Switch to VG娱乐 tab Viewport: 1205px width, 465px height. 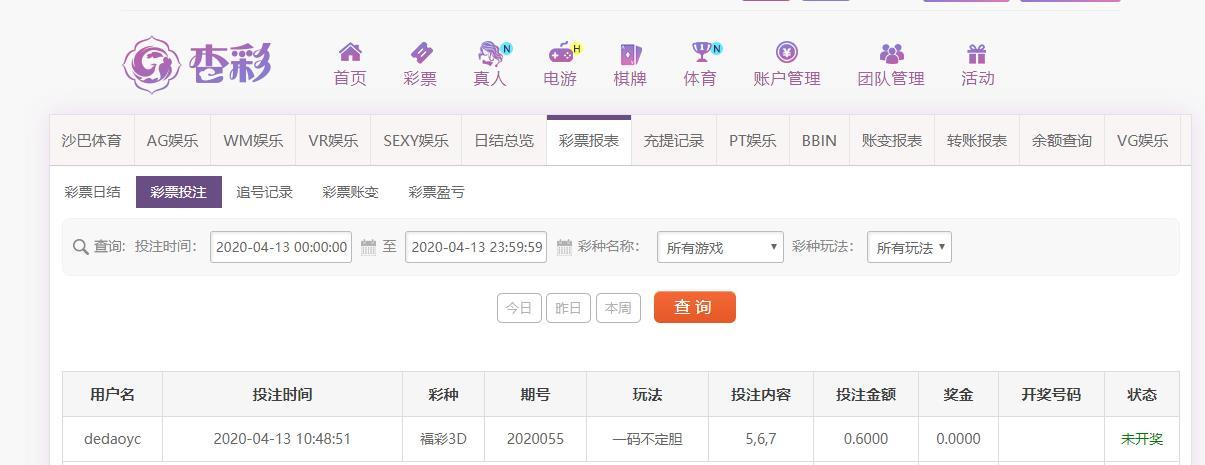click(x=1143, y=141)
